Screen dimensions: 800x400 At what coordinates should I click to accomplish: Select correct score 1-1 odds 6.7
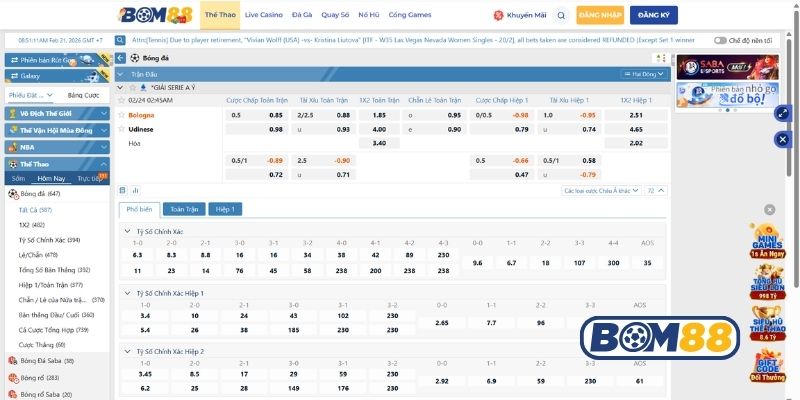coord(511,263)
